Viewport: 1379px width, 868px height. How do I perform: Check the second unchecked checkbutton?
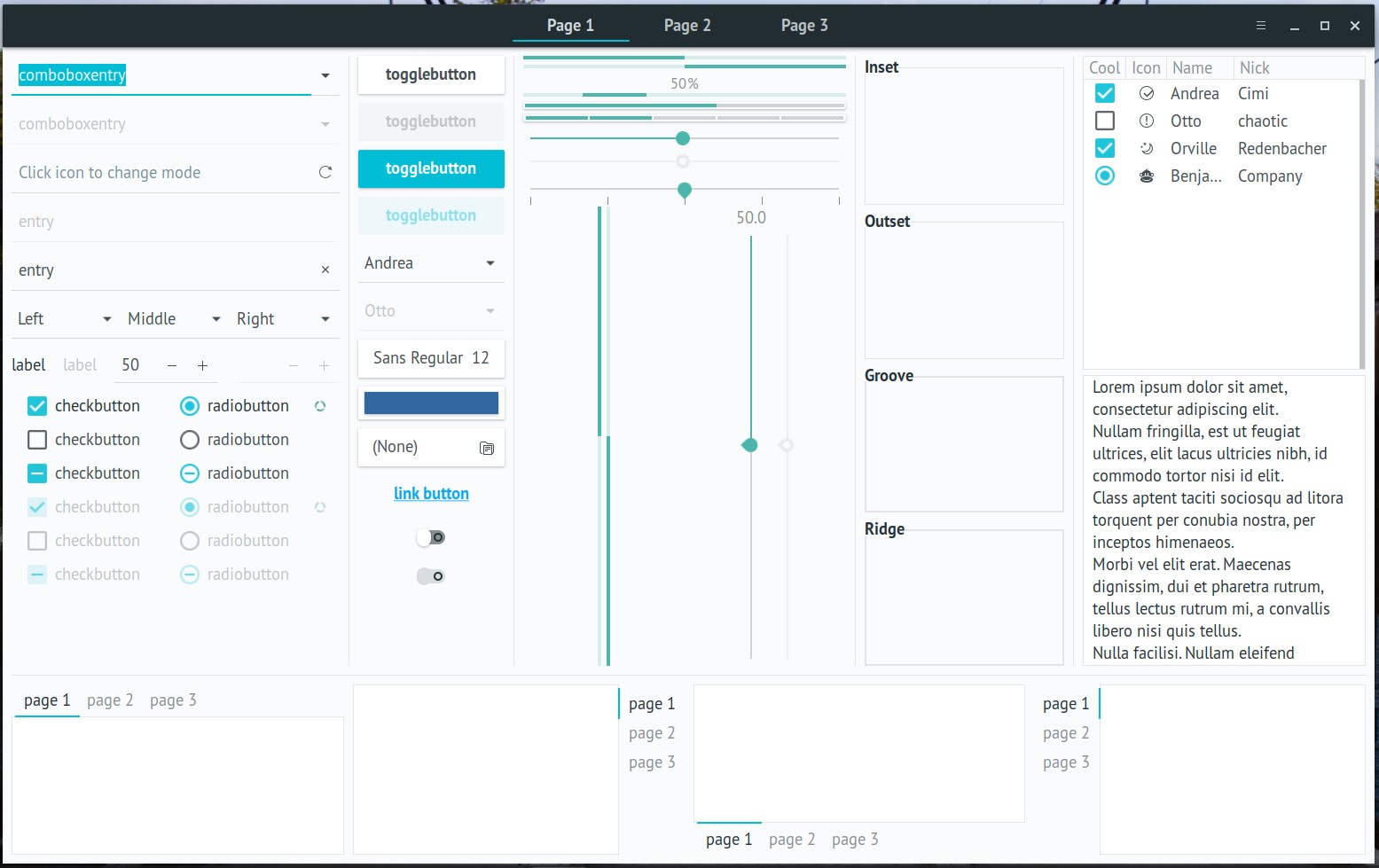pos(37,440)
